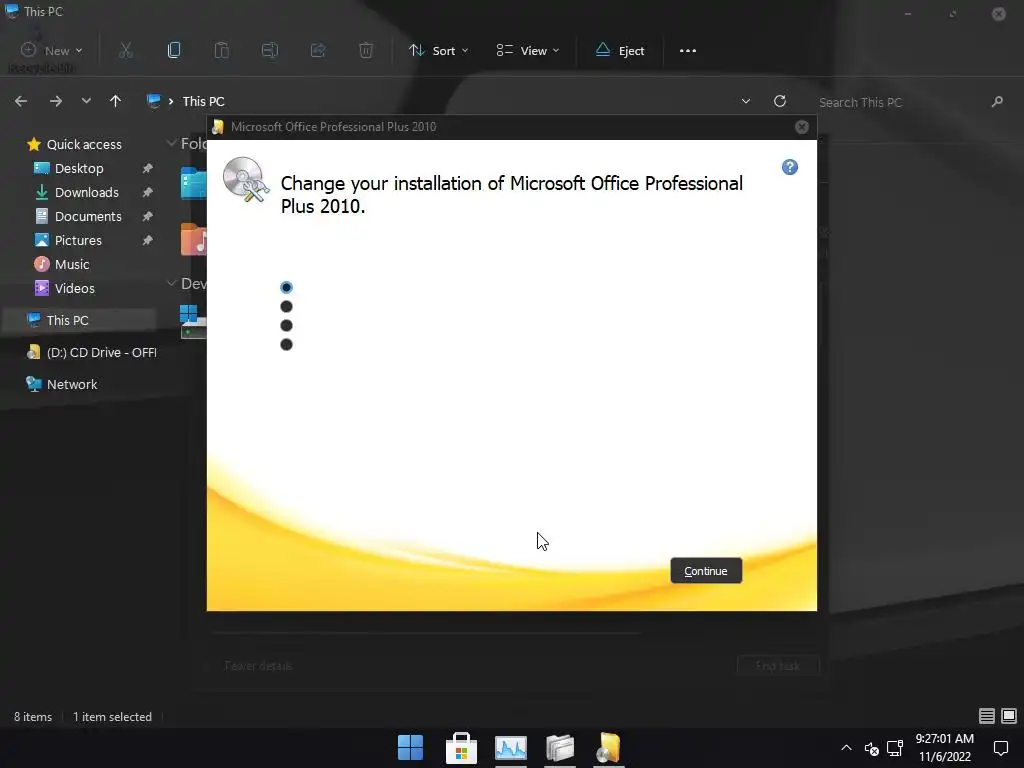Screen dimensions: 1024x768
Task: Open Task Manager from the taskbar
Action: point(511,748)
